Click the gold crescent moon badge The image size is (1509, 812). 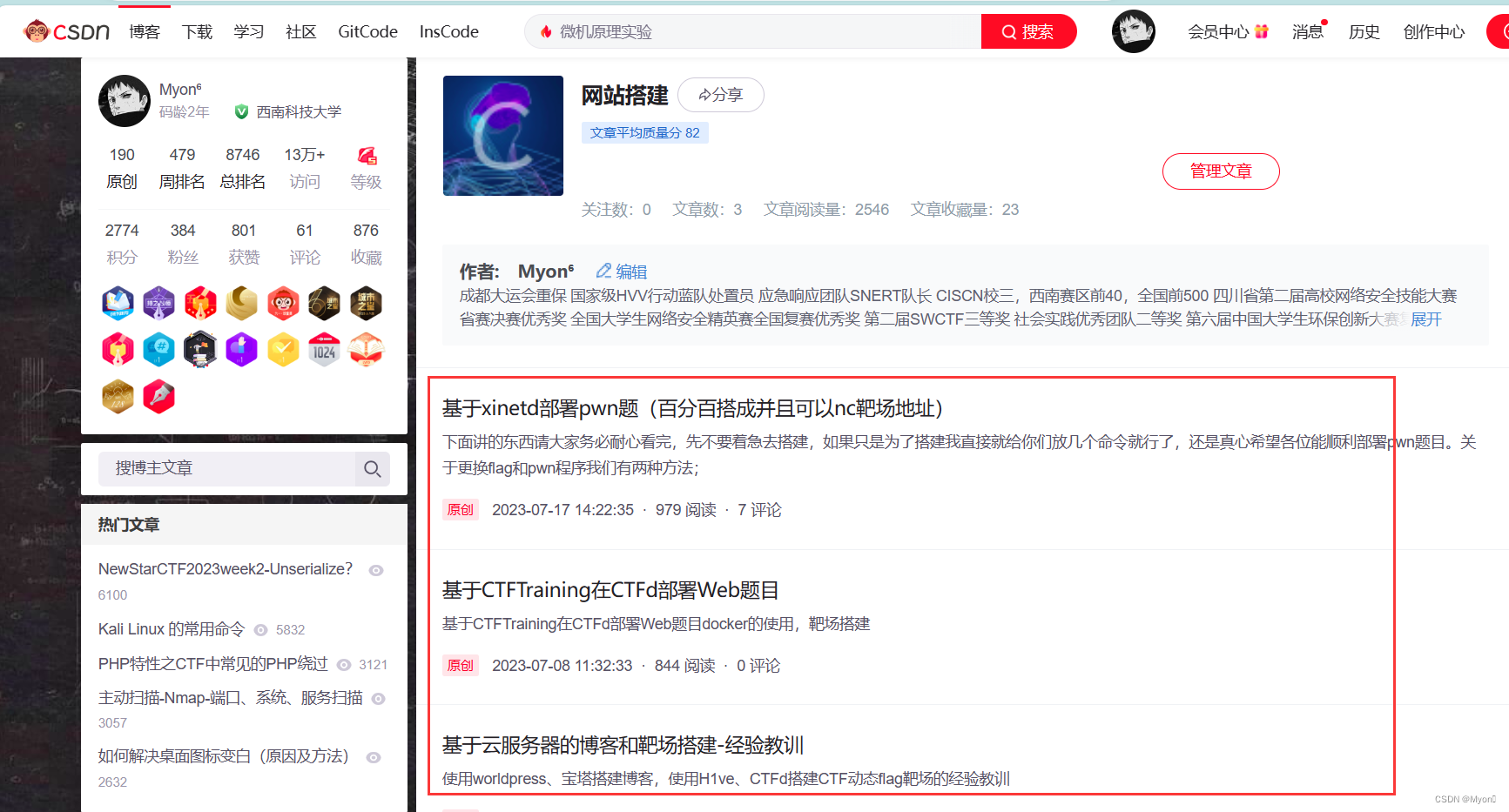241,303
